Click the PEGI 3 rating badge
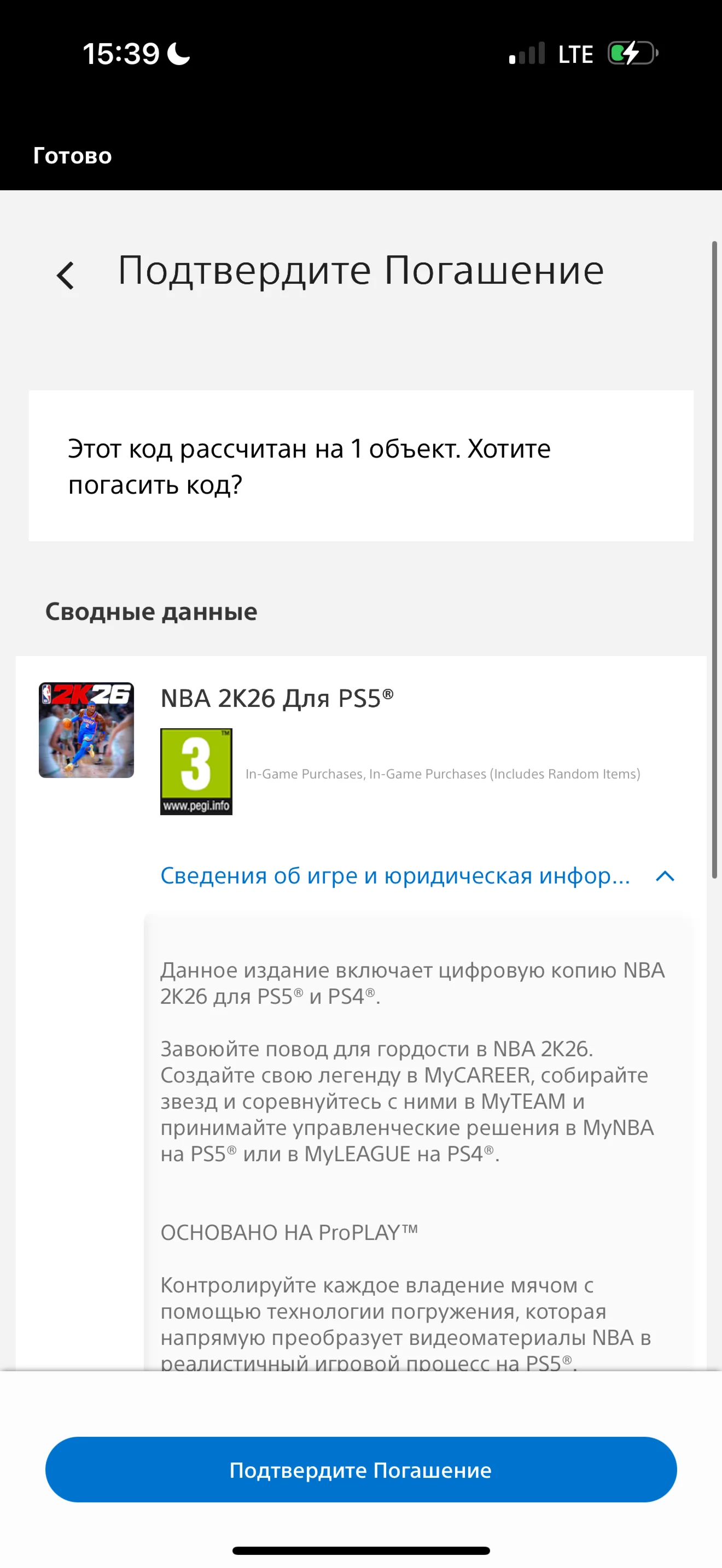The height and width of the screenshot is (1568, 722). click(196, 771)
